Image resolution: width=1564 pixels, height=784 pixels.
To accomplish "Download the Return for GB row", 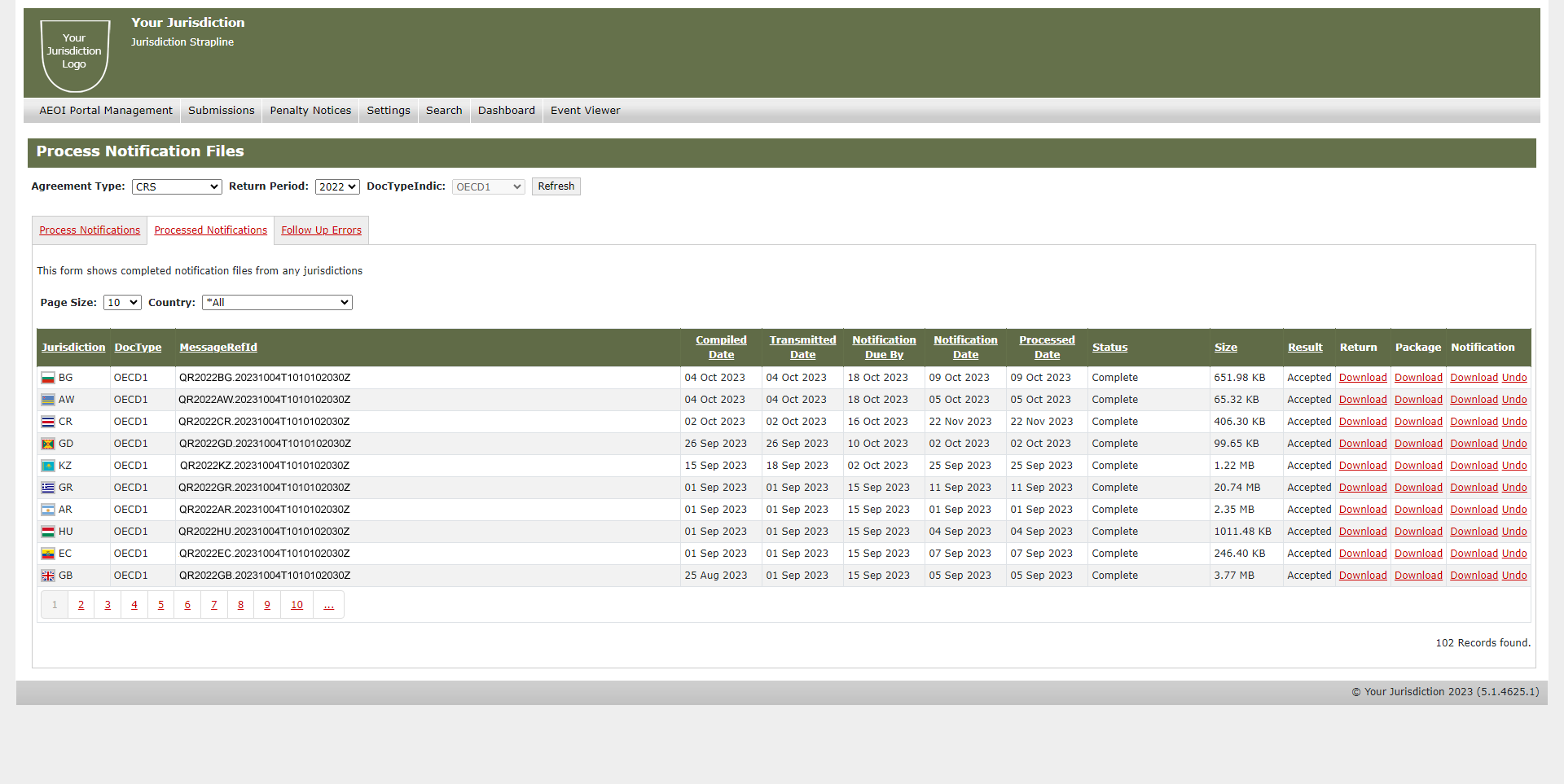I will [x=1363, y=576].
